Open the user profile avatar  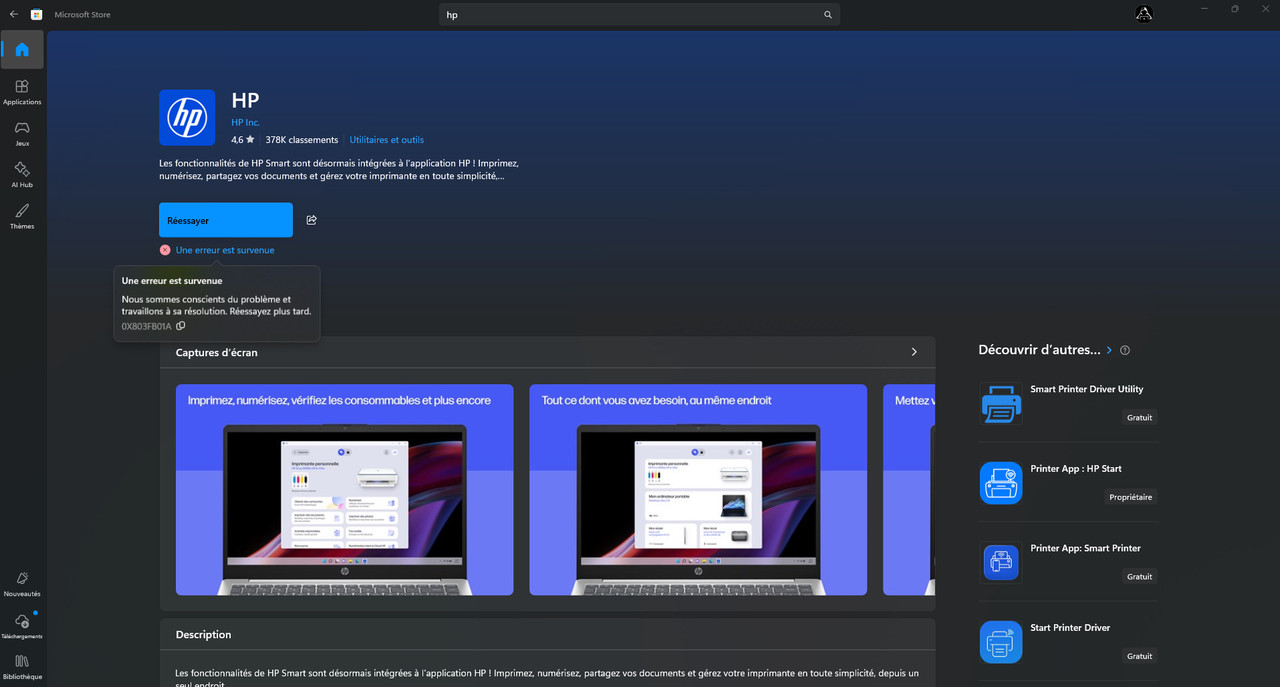[1144, 14]
